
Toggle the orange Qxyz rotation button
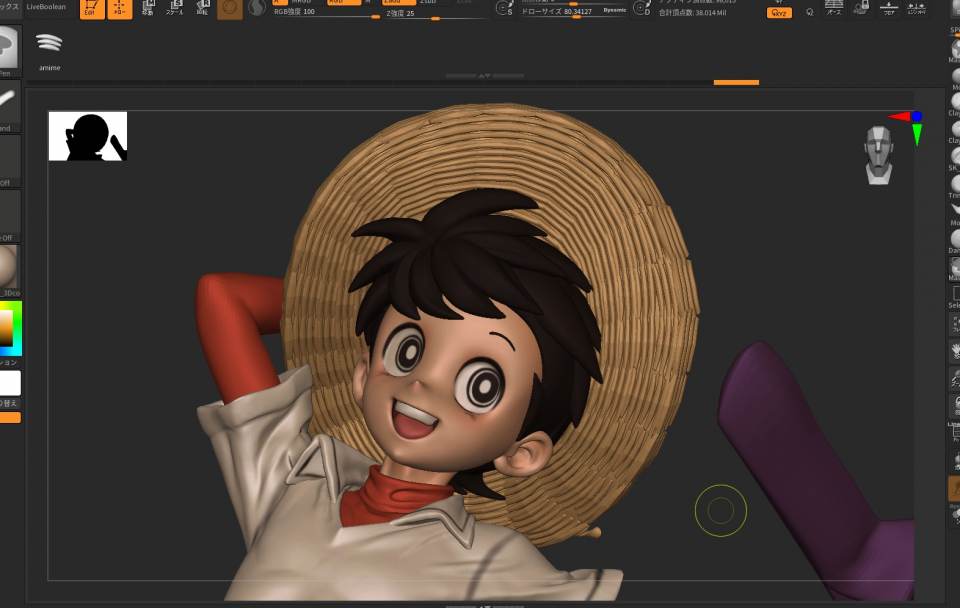tap(779, 13)
